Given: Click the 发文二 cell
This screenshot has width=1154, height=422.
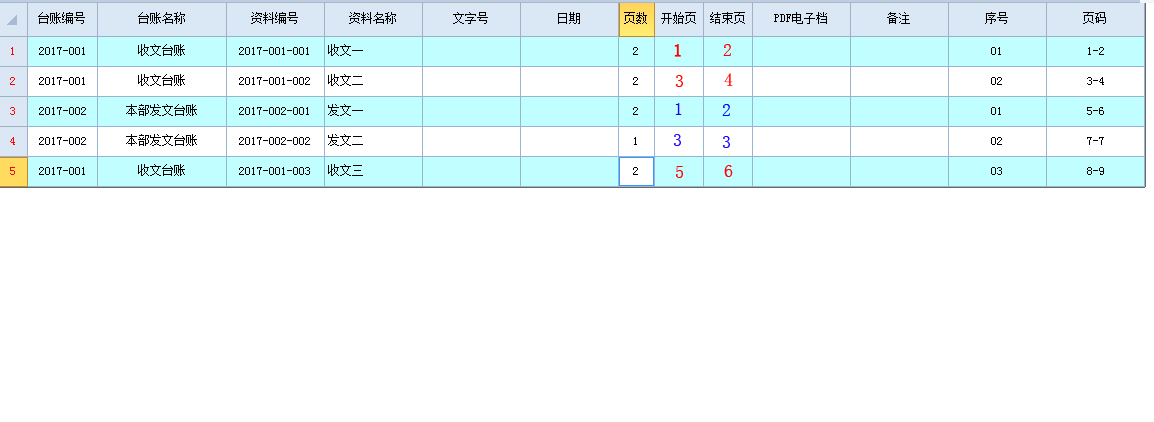Looking at the screenshot, I should [x=373, y=141].
